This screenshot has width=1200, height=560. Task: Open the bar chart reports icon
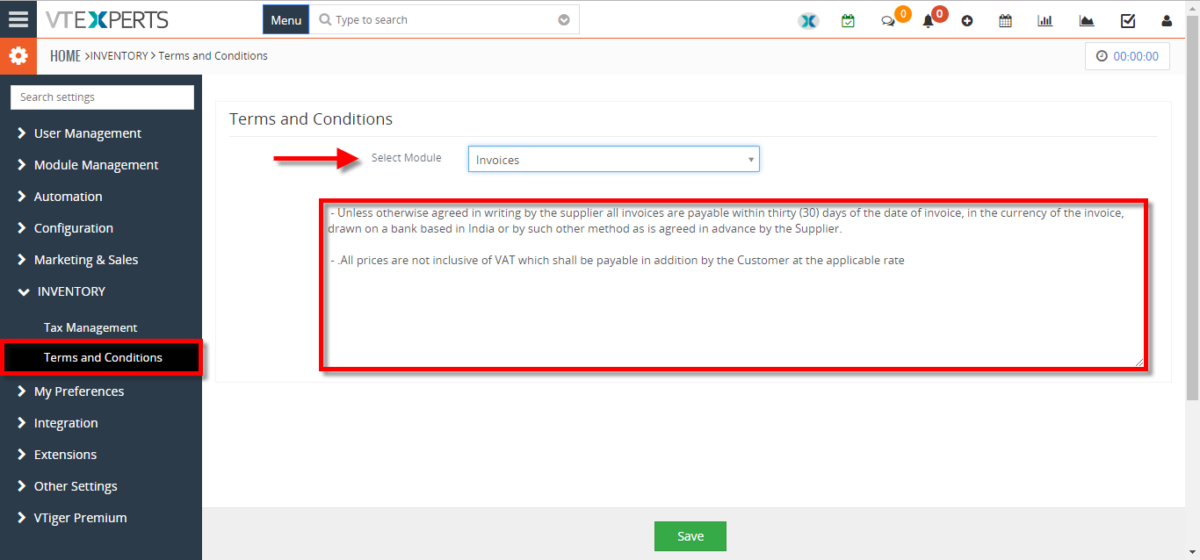pyautogui.click(x=1045, y=21)
